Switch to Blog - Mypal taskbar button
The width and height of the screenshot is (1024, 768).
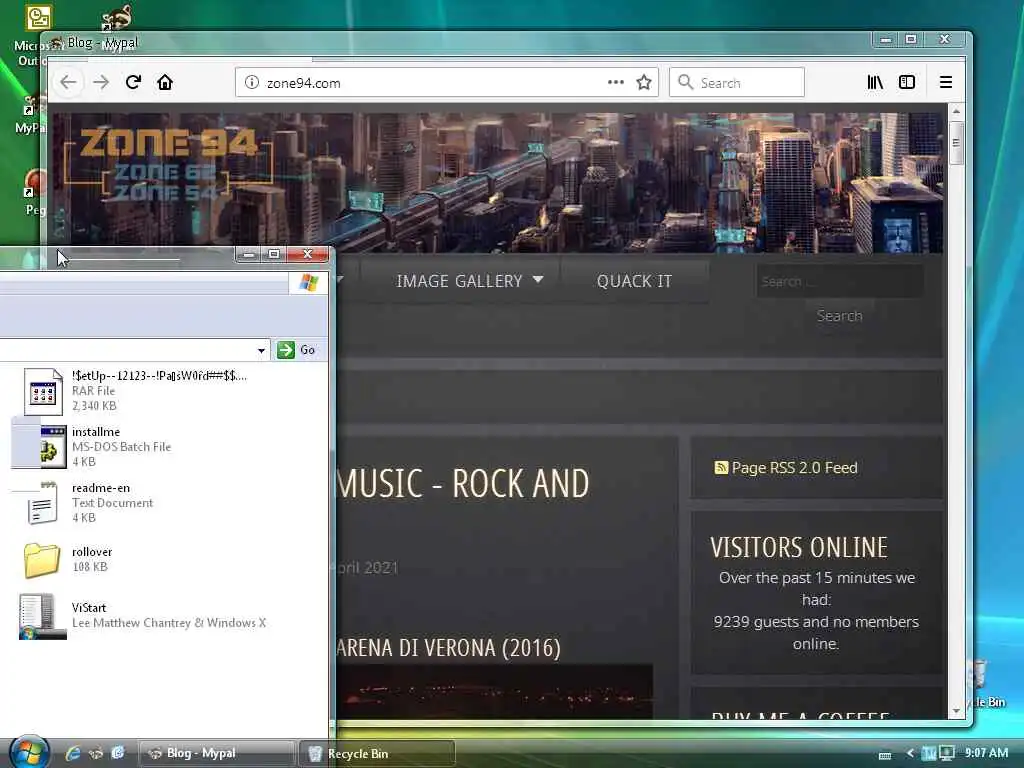216,753
